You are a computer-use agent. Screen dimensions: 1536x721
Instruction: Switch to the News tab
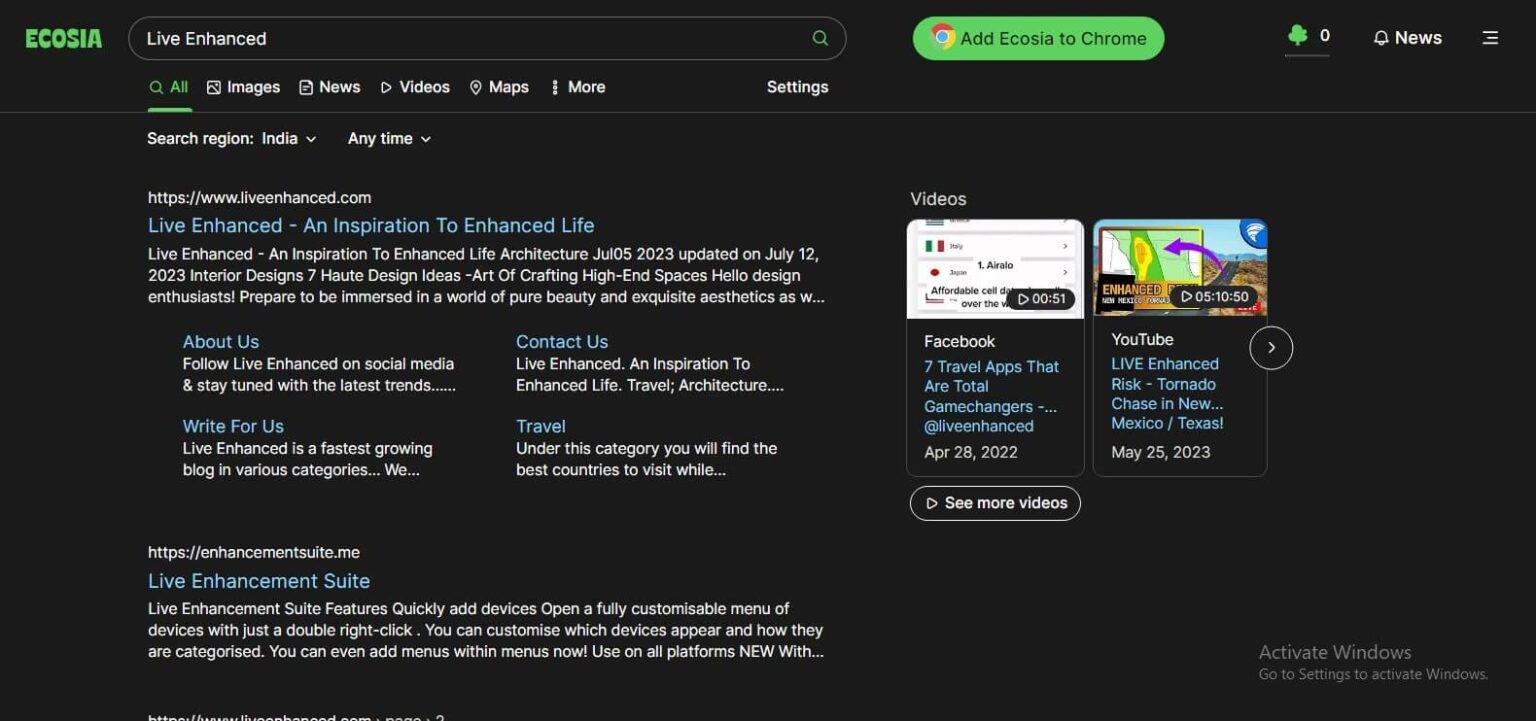click(x=330, y=87)
